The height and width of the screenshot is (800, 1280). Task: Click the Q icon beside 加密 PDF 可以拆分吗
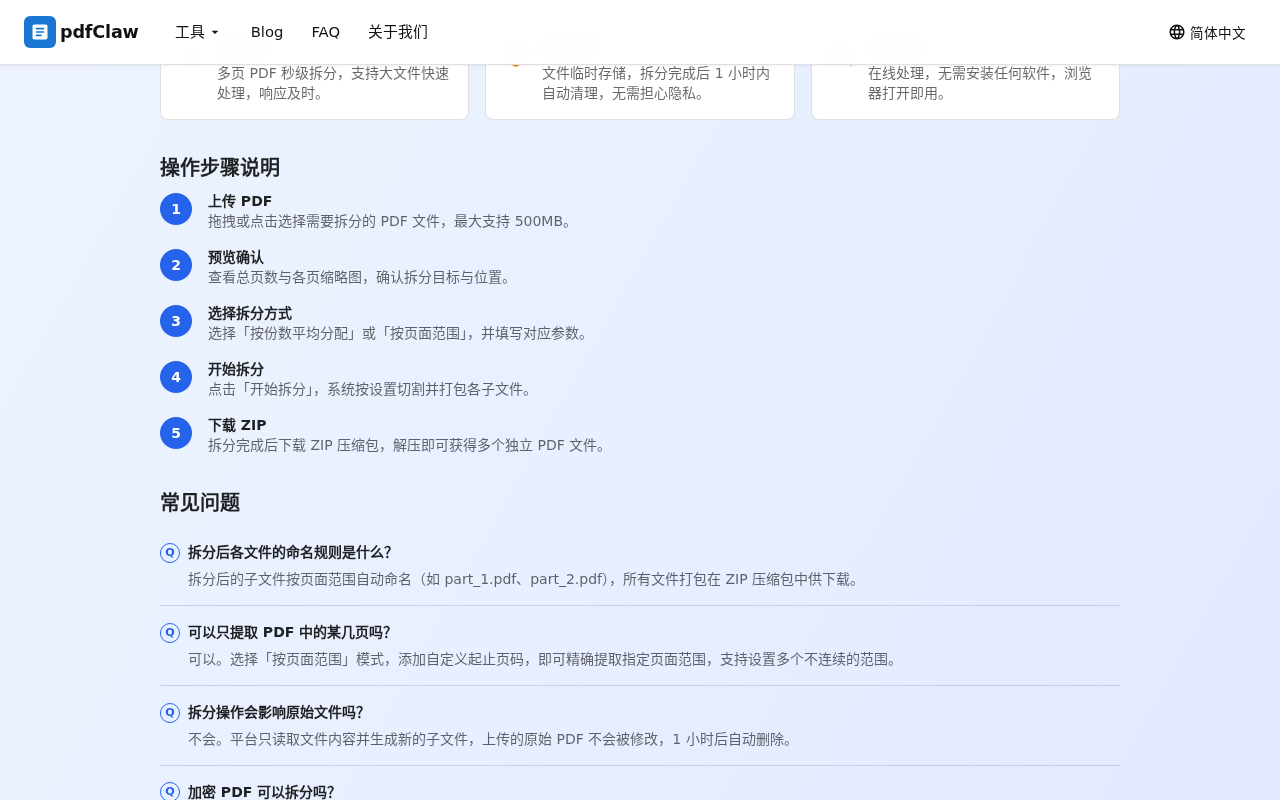pyautogui.click(x=169, y=792)
